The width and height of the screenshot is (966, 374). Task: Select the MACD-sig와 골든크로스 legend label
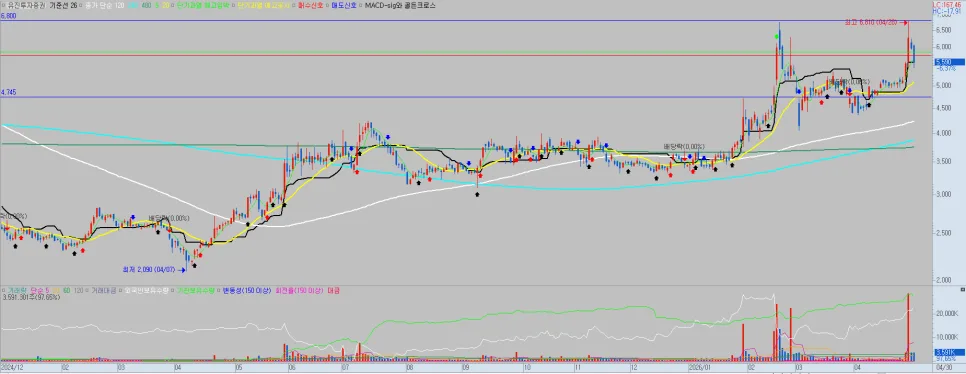point(400,5)
